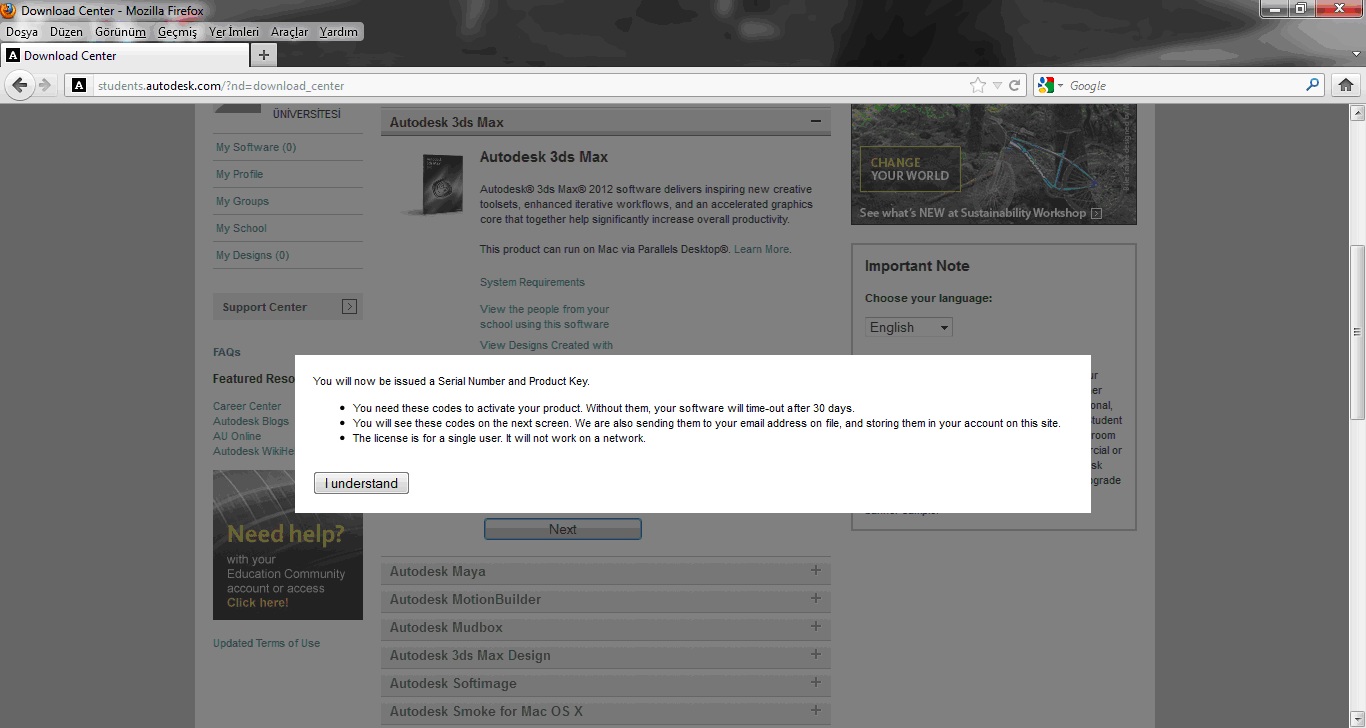The height and width of the screenshot is (728, 1366).
Task: Click the address bar URL field
Action: click(530, 86)
